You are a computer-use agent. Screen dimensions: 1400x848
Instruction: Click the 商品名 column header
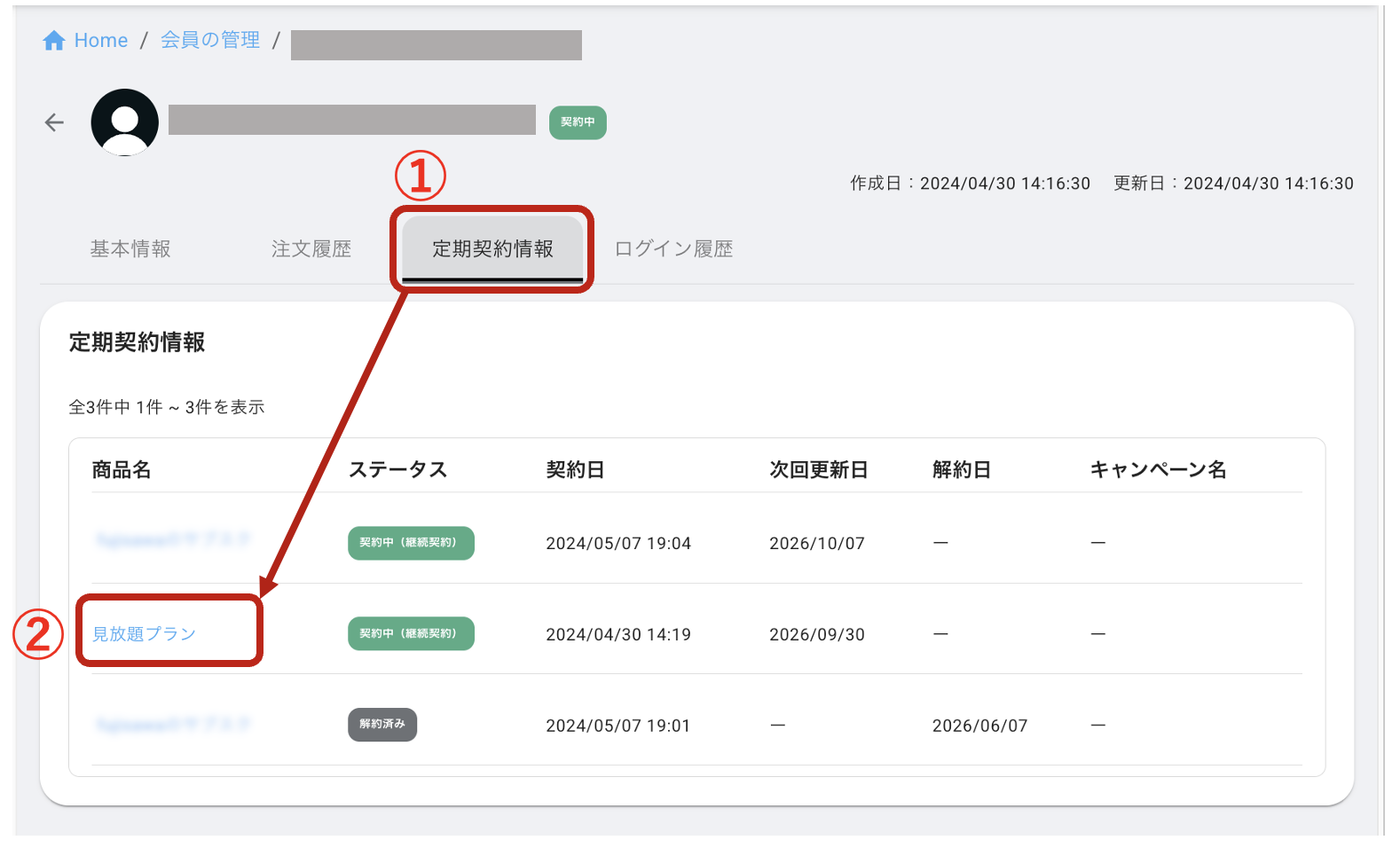[x=122, y=470]
